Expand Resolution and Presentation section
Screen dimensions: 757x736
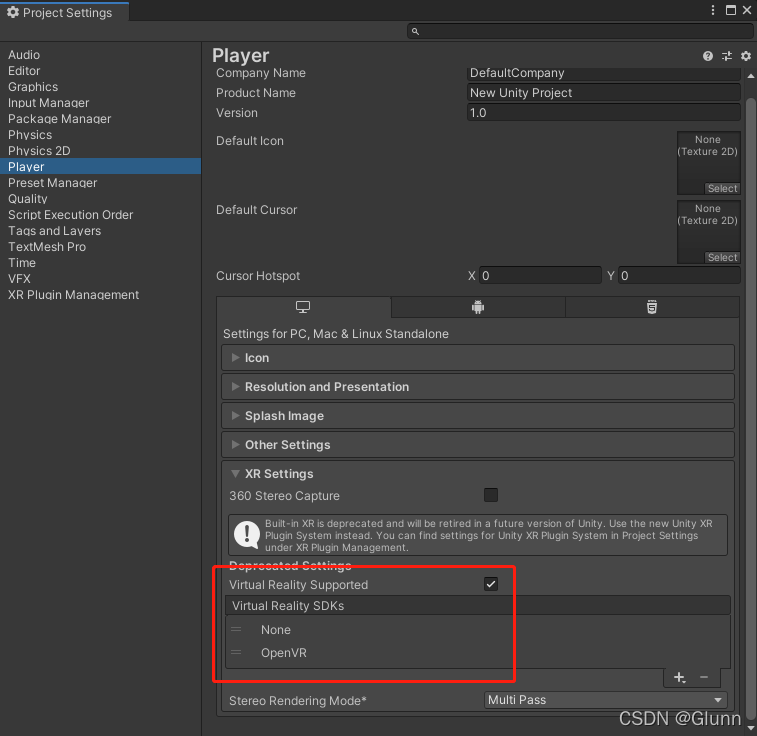tap(478, 387)
